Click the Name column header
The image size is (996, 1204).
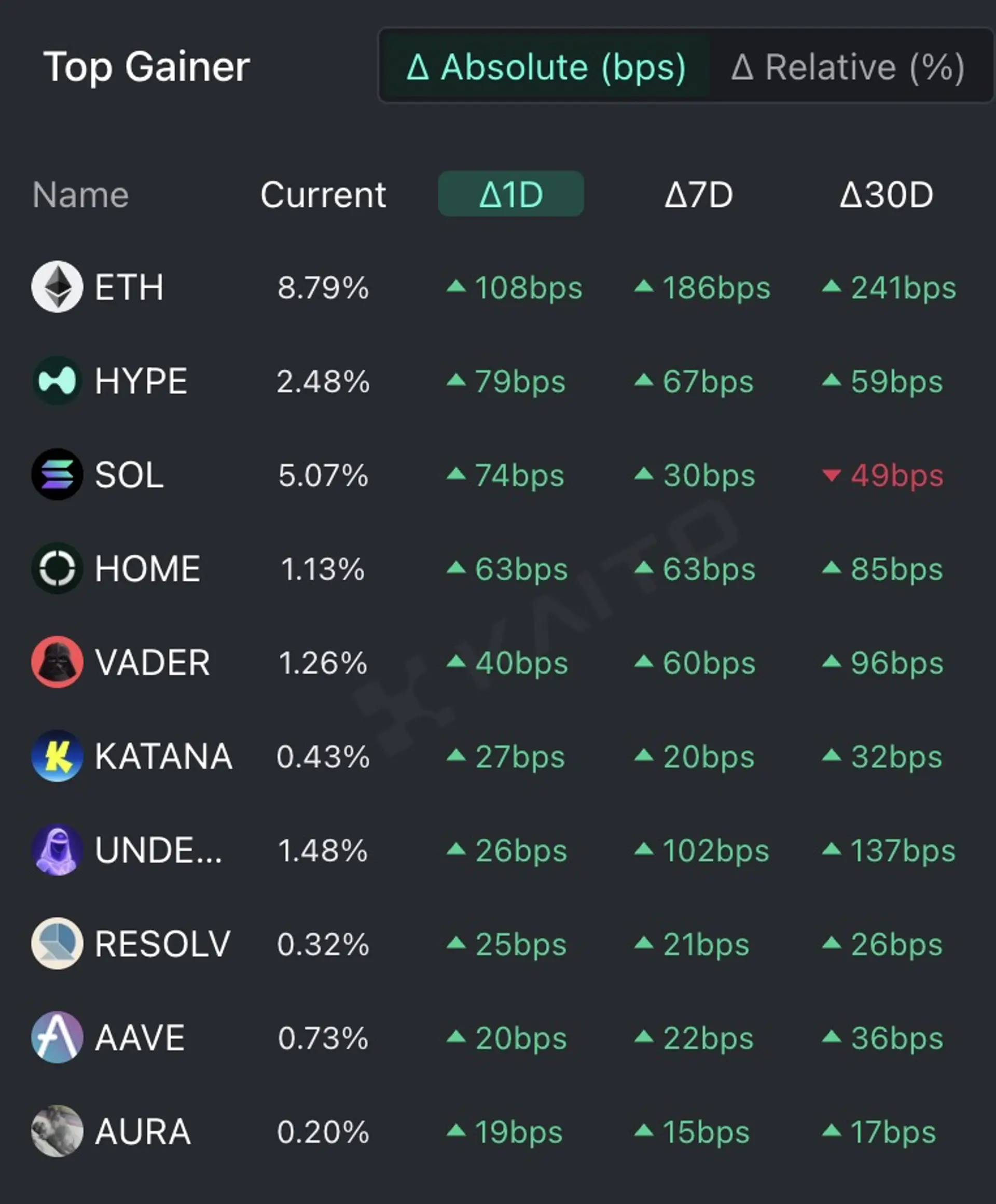[x=80, y=194]
